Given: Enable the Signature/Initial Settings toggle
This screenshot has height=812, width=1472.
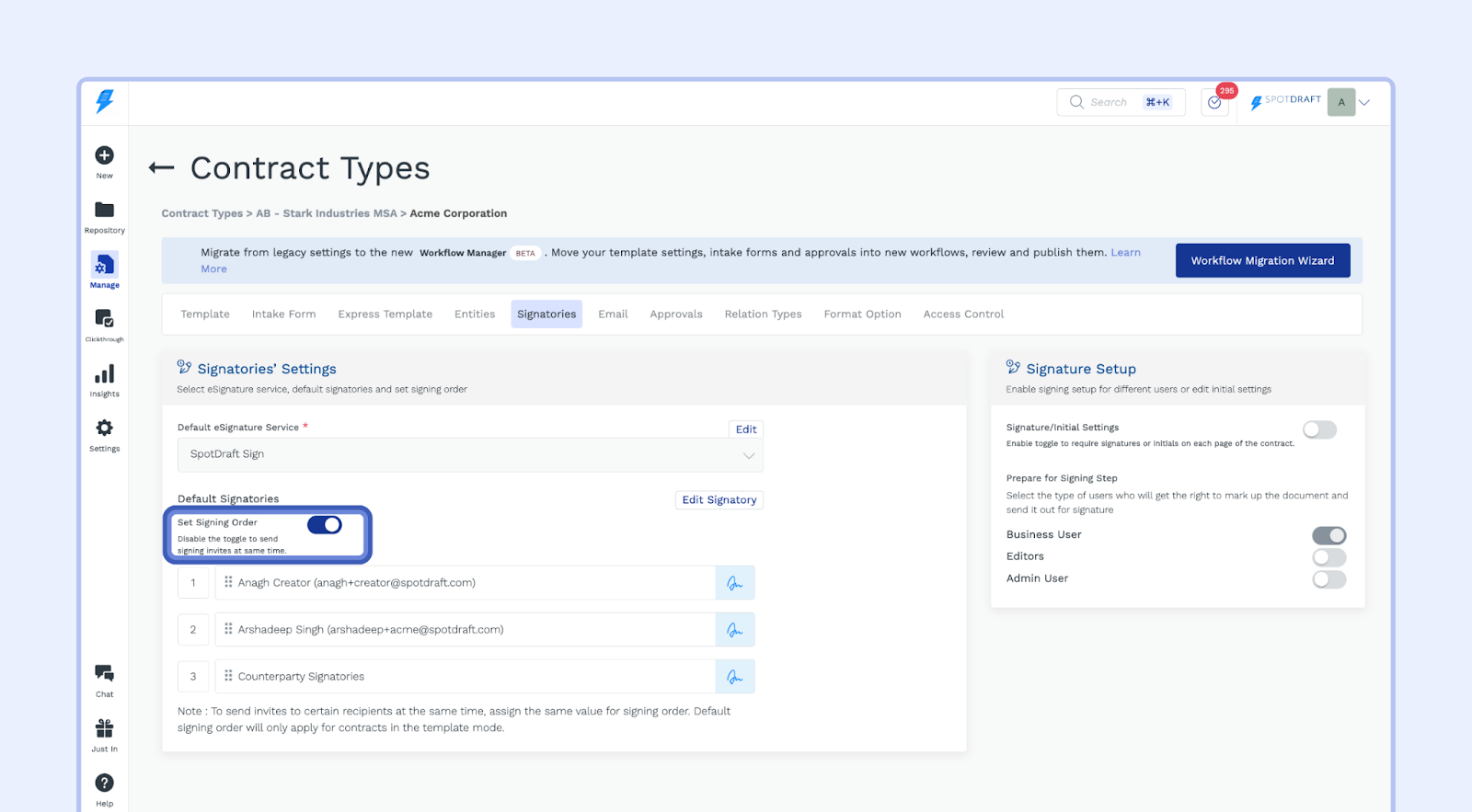Looking at the screenshot, I should coord(1319,429).
